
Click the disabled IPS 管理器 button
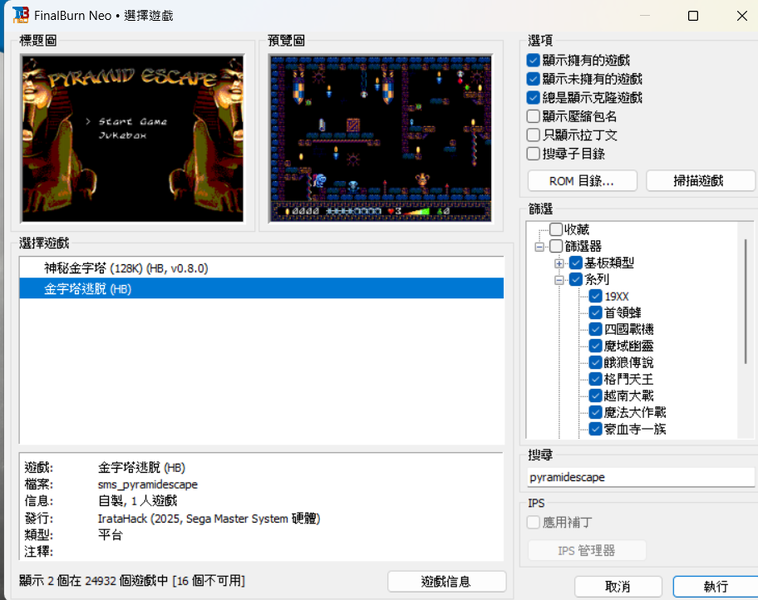(x=586, y=550)
